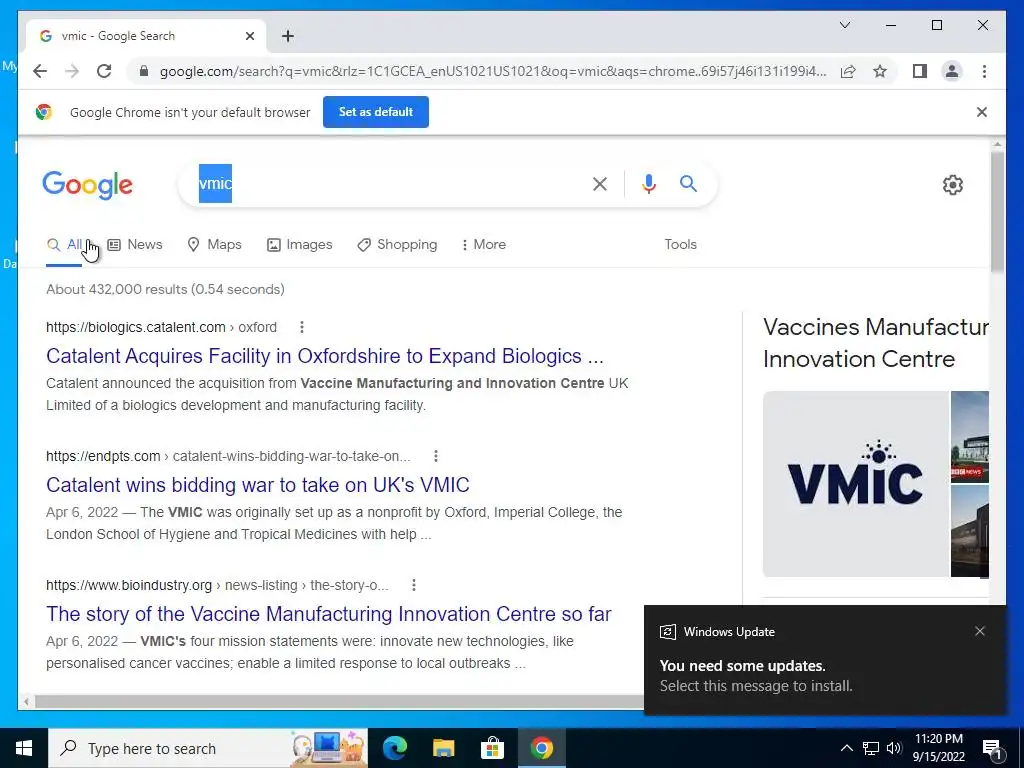Open the Action Center notifications icon
The height and width of the screenshot is (768, 1024).
(x=992, y=749)
